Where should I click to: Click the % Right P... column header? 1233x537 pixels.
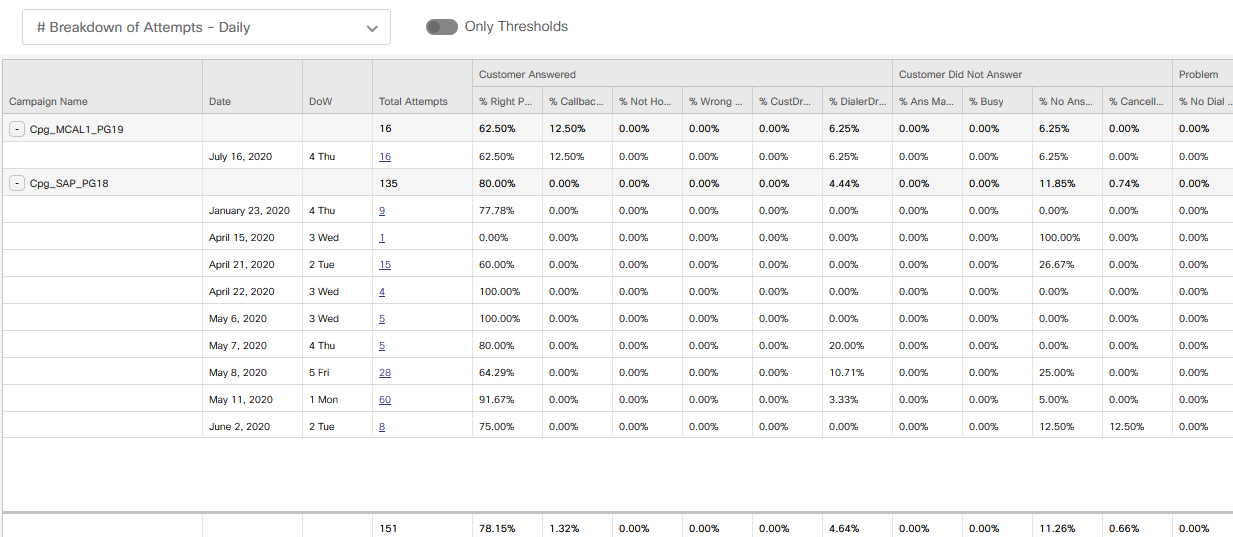506,101
